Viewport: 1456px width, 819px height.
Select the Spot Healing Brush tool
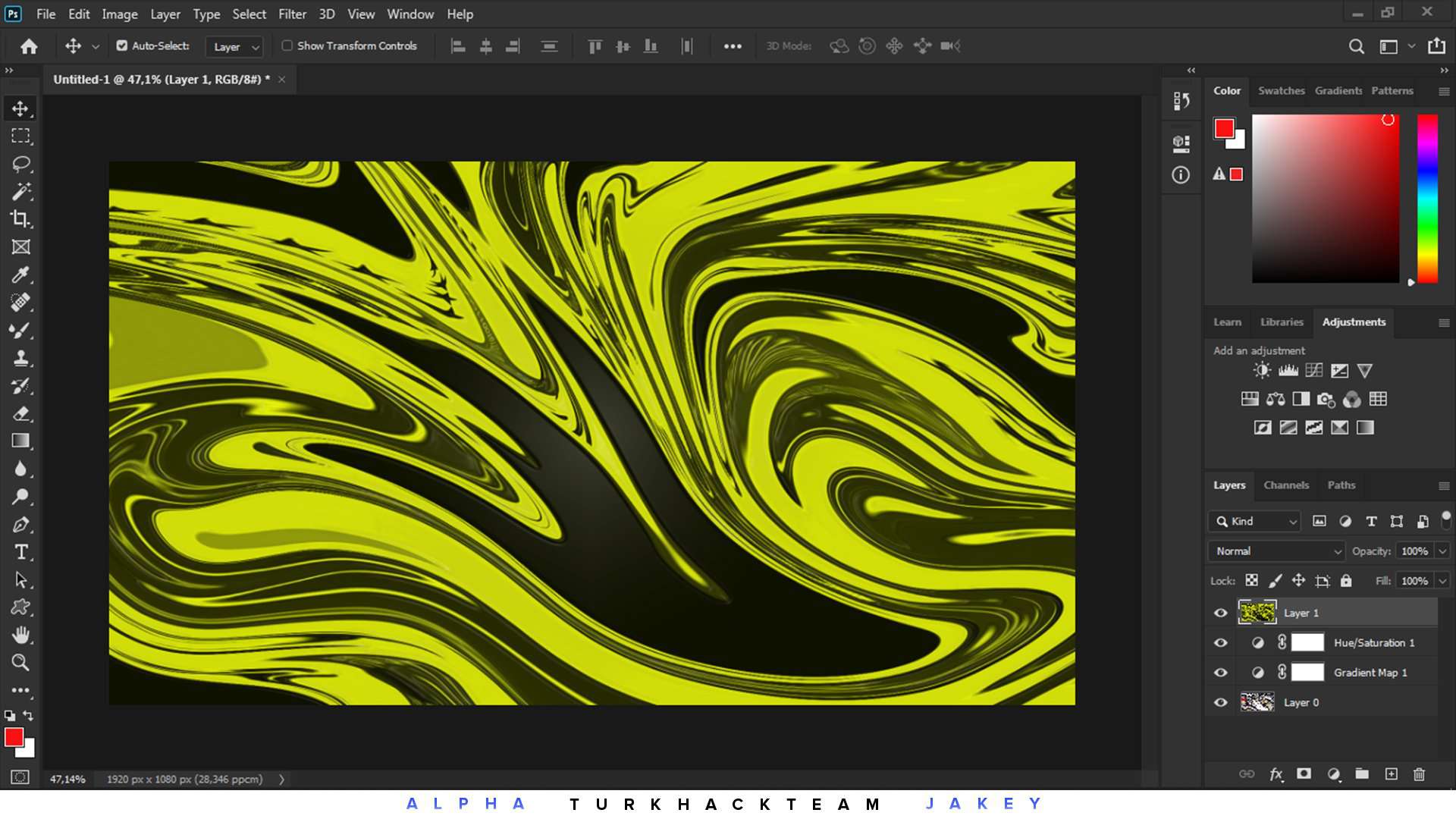pos(20,303)
